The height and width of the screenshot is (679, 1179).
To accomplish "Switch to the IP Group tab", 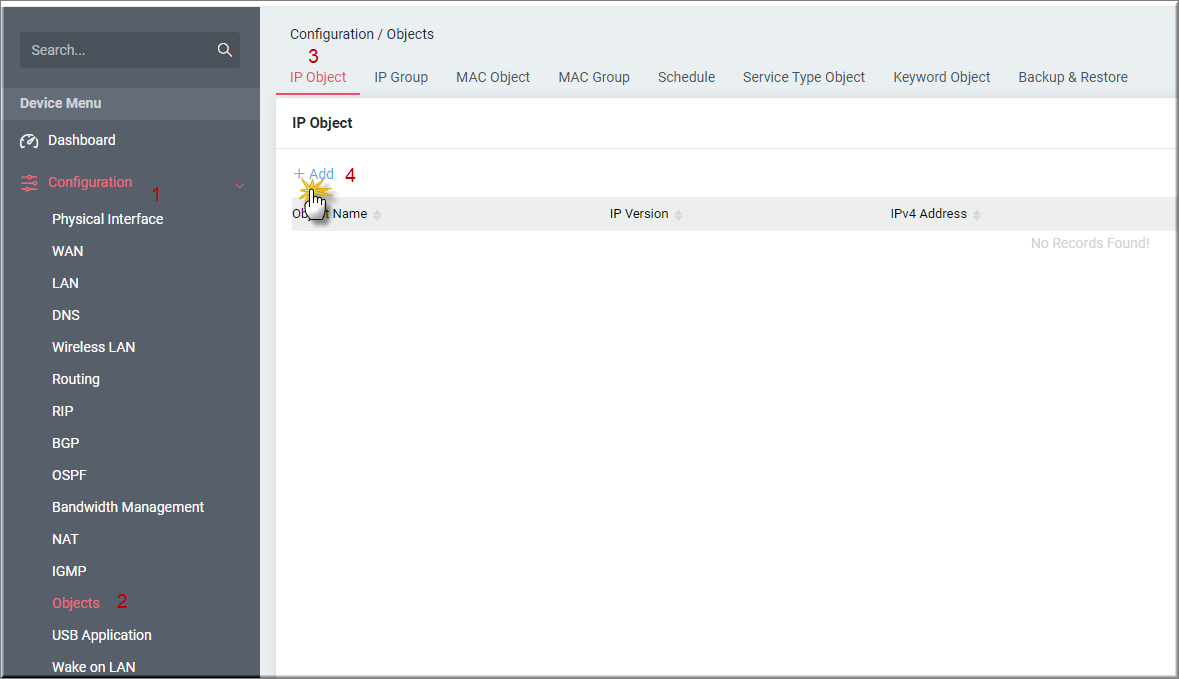I will pyautogui.click(x=401, y=77).
